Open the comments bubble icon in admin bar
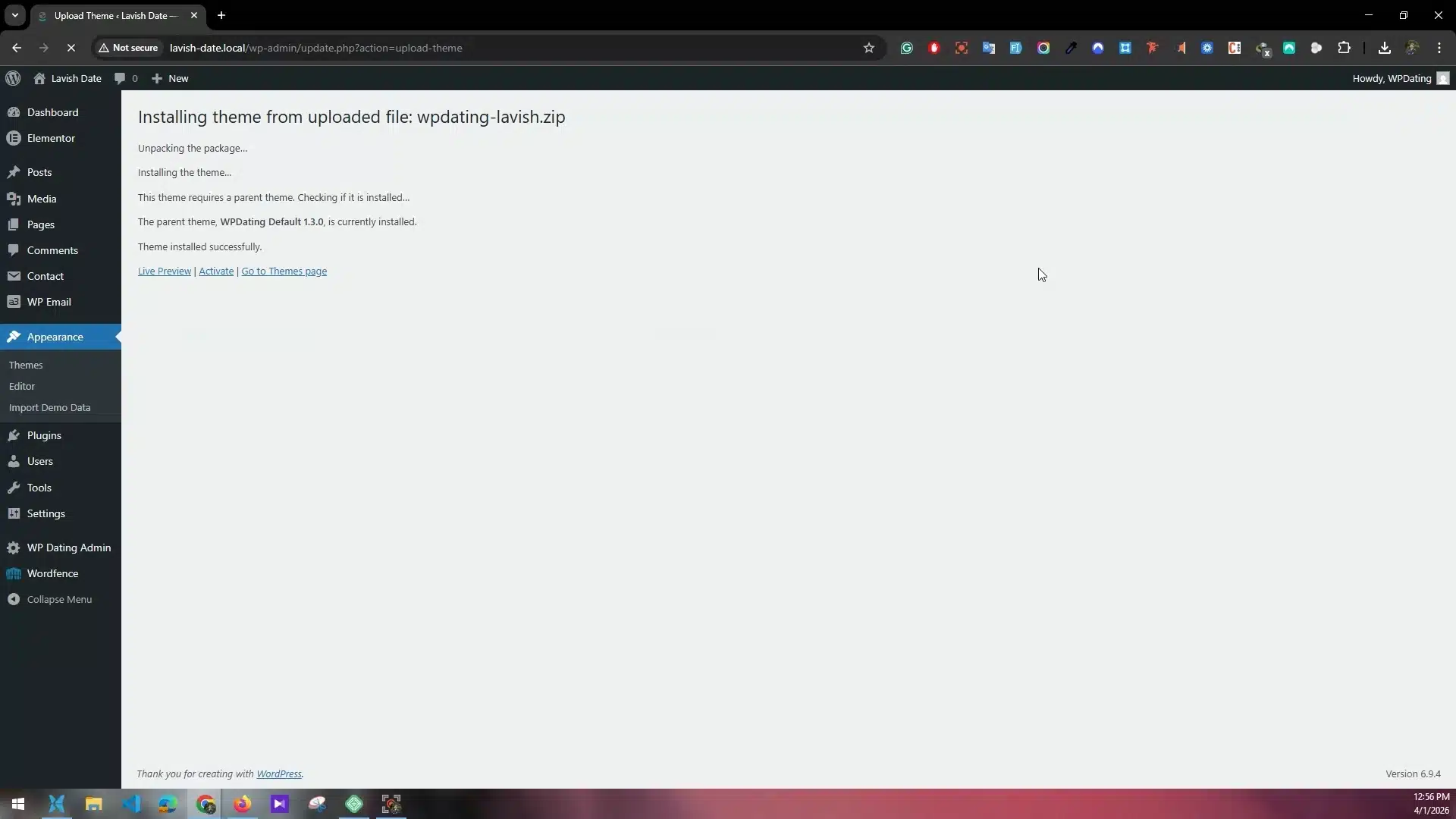The image size is (1456, 819). pos(120,78)
